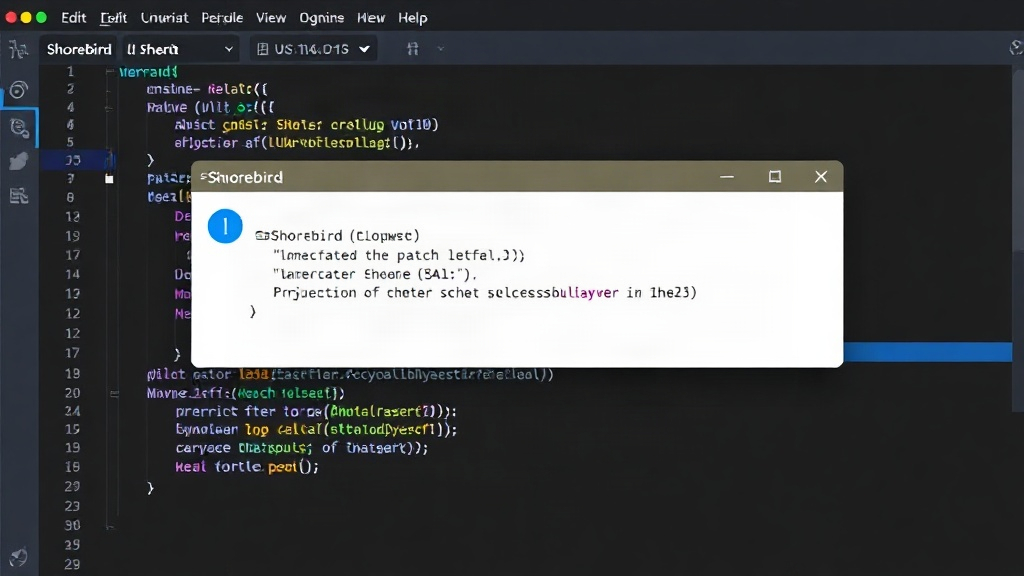
Task: Select the highlighted search sidebar icon
Action: (x=20, y=127)
